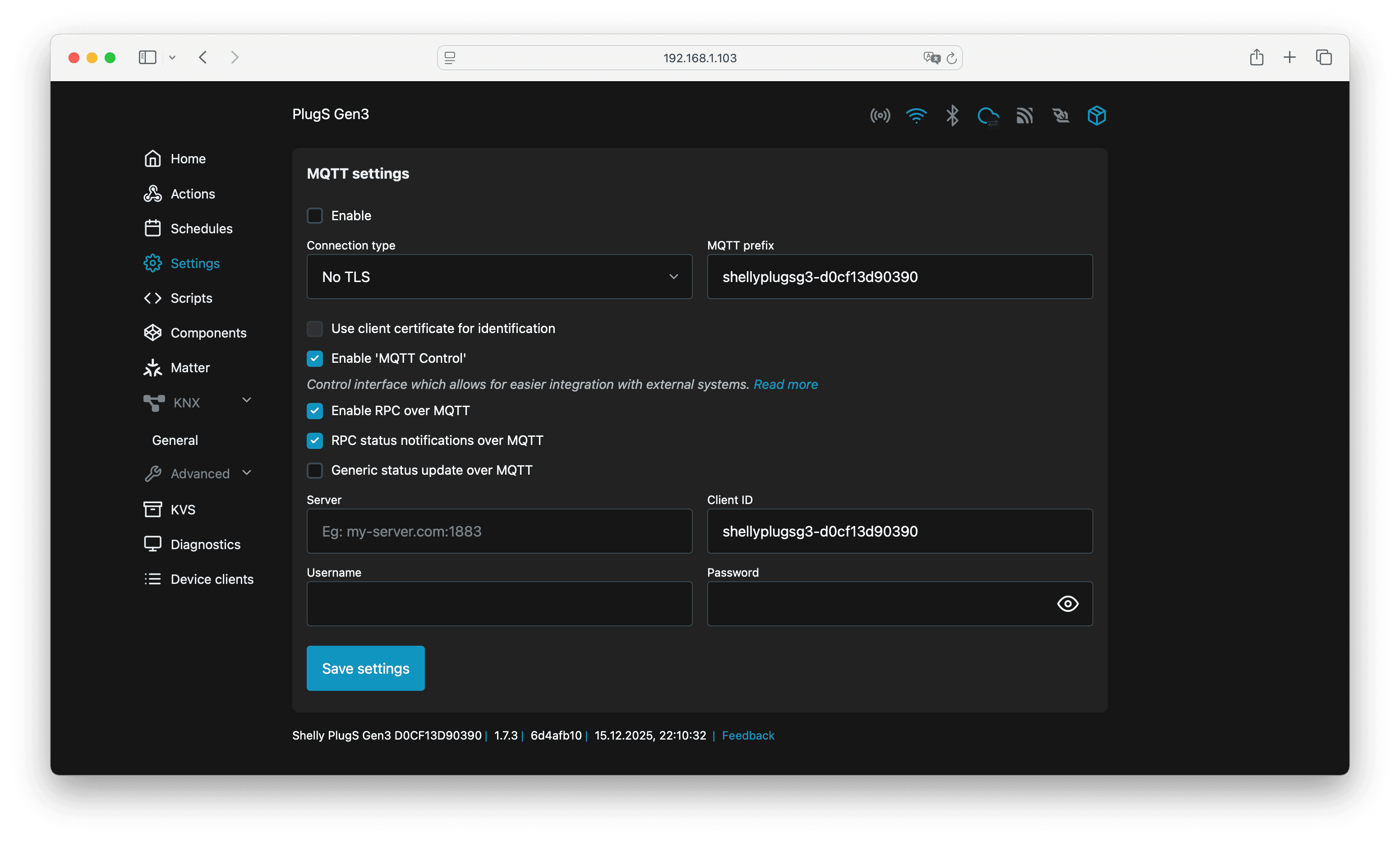Check the Enable MQTT checkbox
Image resolution: width=1400 pixels, height=842 pixels.
click(x=315, y=216)
